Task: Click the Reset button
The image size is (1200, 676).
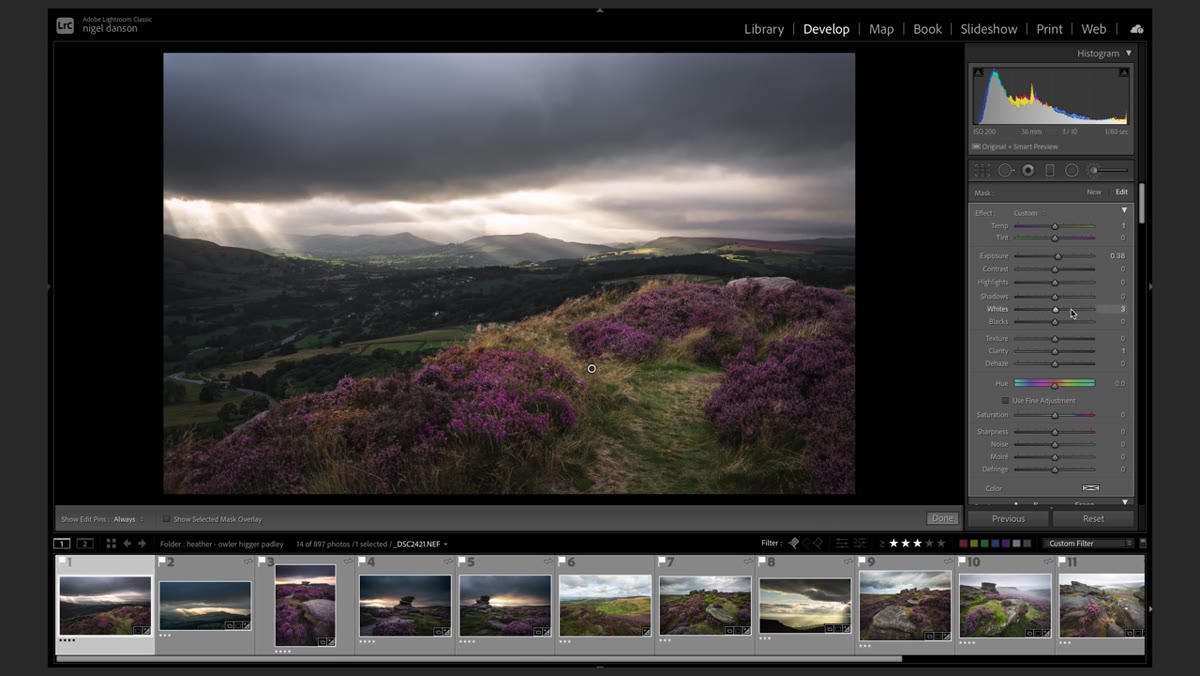Action: click(1093, 519)
